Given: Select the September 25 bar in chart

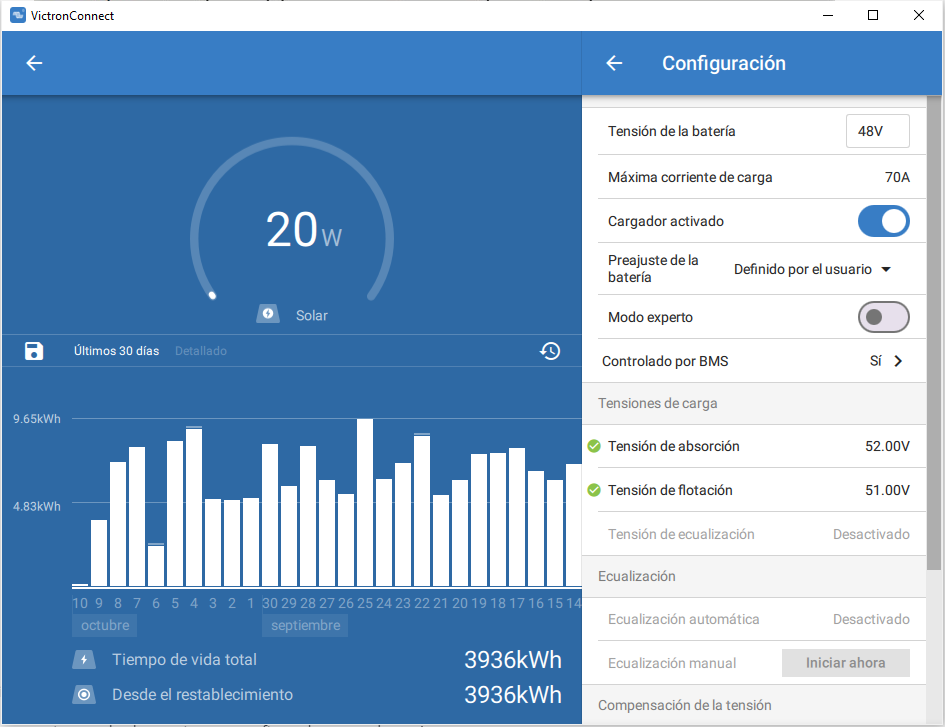Looking at the screenshot, I should 365,502.
